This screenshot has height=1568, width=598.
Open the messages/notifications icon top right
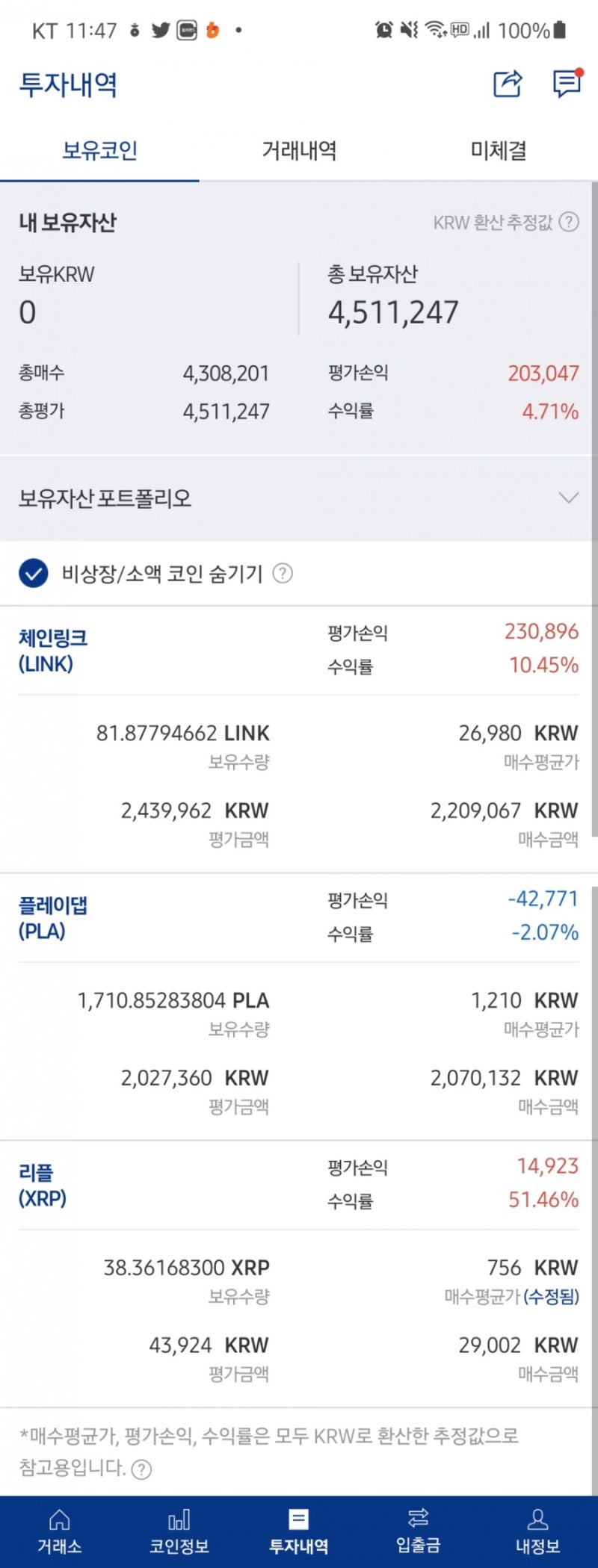(566, 85)
